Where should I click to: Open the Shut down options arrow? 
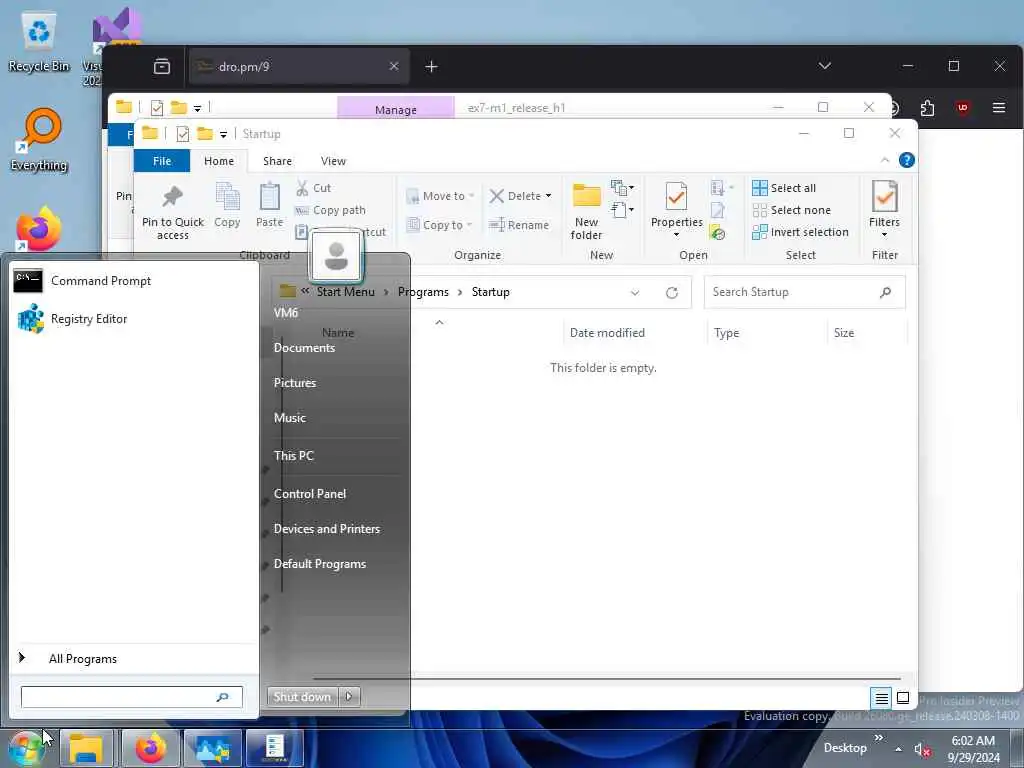349,697
